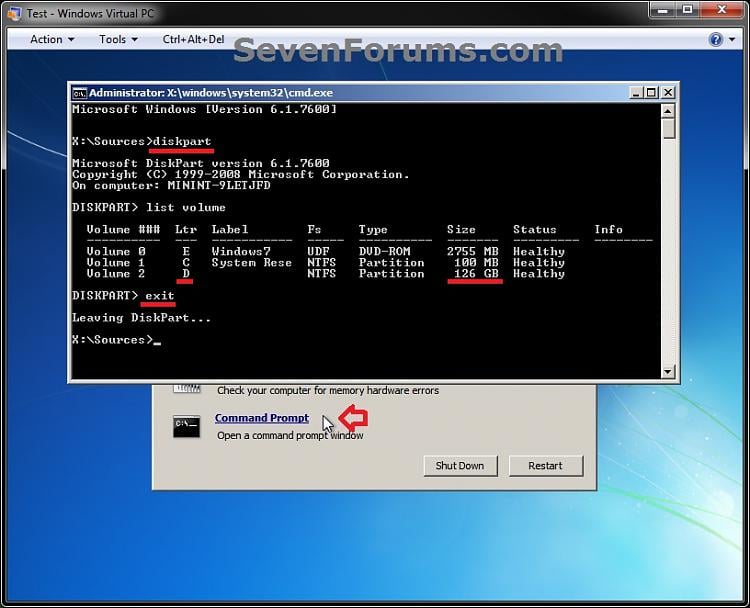
Task: Click 'Open a command prompt window' description
Action: [290, 435]
